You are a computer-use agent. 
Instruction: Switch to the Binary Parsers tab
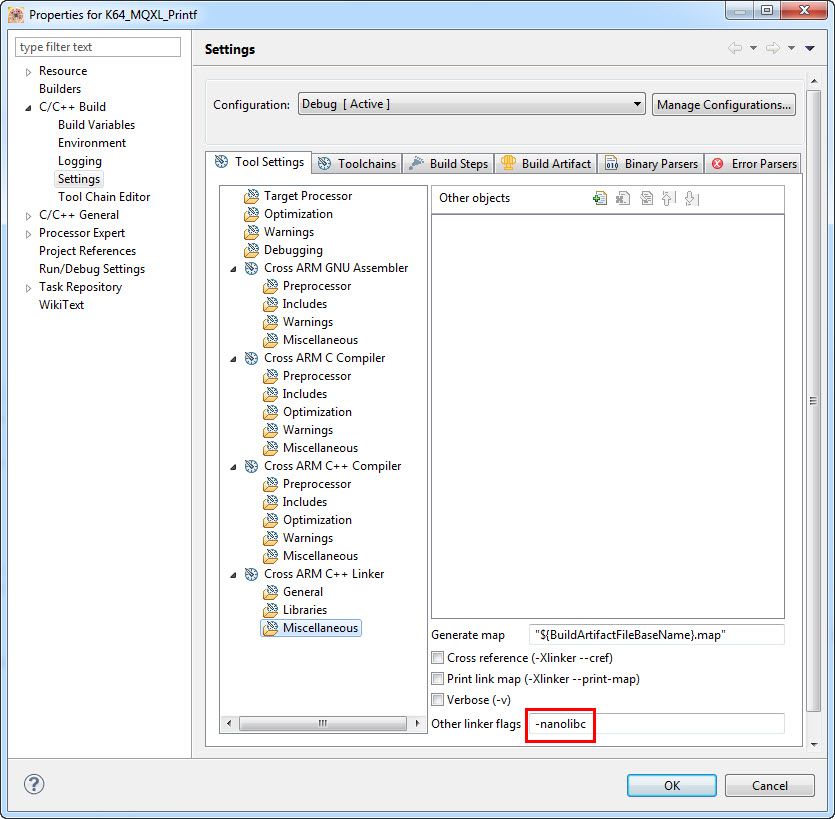[x=651, y=163]
